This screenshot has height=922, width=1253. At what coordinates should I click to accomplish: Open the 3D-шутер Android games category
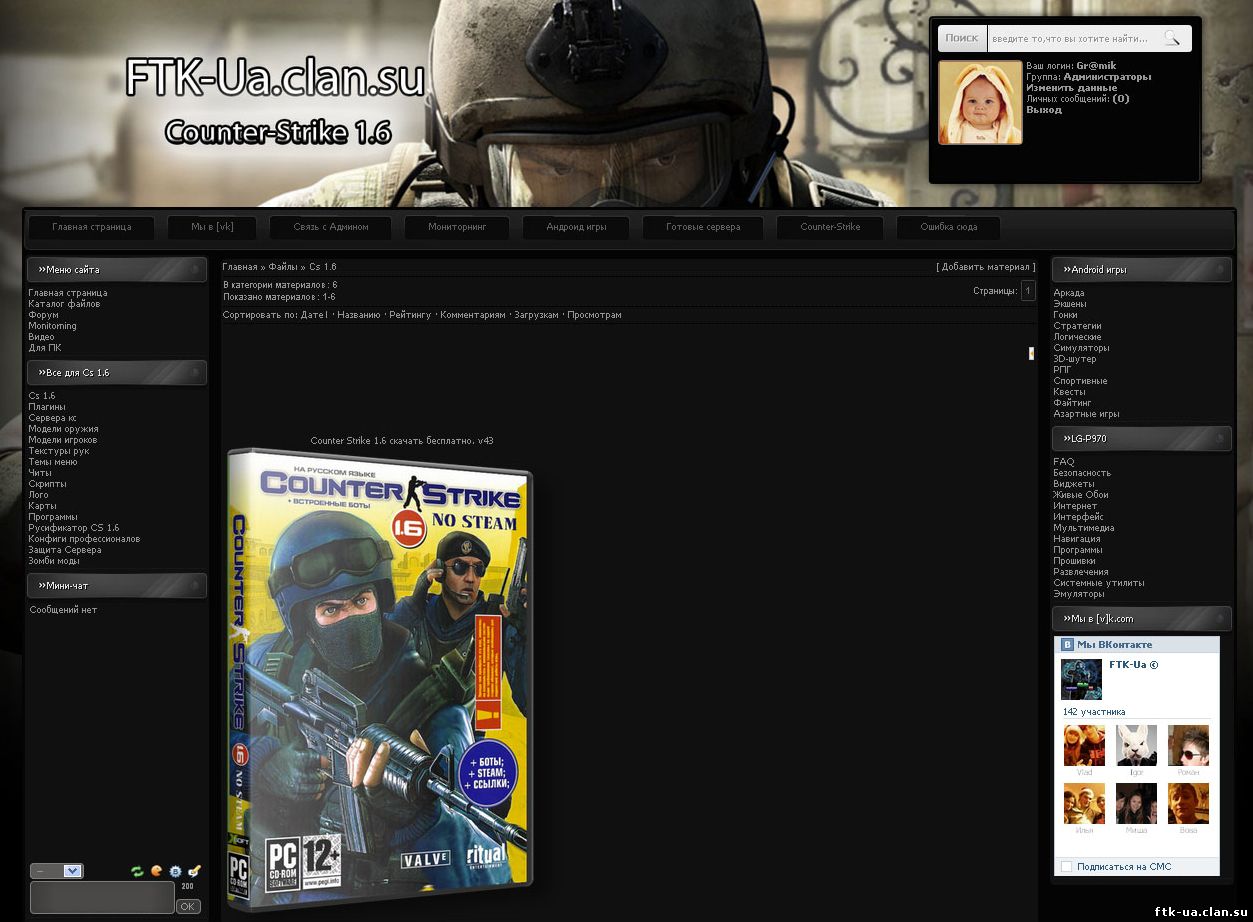click(1075, 359)
